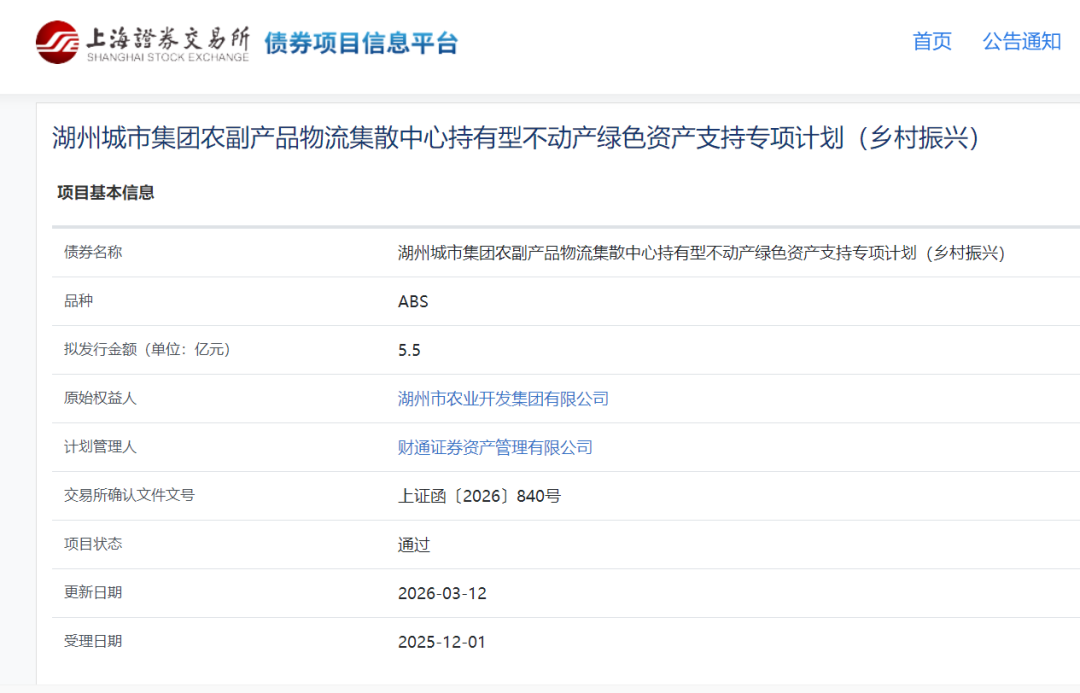The width and height of the screenshot is (1080, 693).
Task: Click the 2025-12-01 date value
Action: [442, 643]
